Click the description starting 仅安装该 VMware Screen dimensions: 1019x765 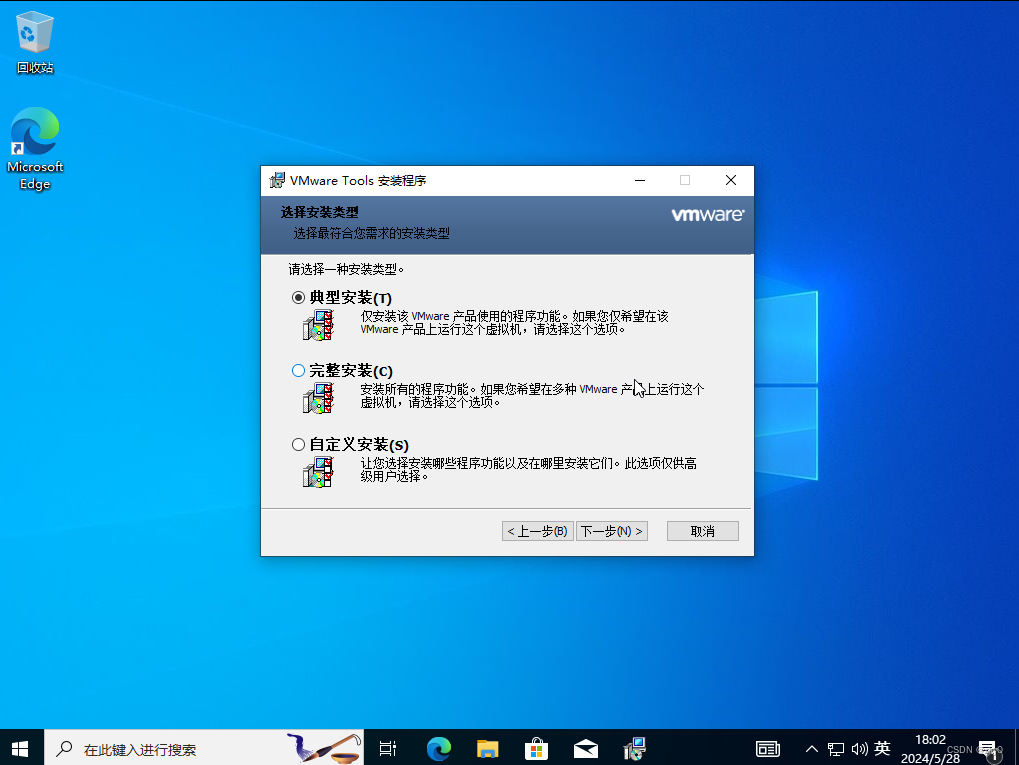[x=515, y=322]
